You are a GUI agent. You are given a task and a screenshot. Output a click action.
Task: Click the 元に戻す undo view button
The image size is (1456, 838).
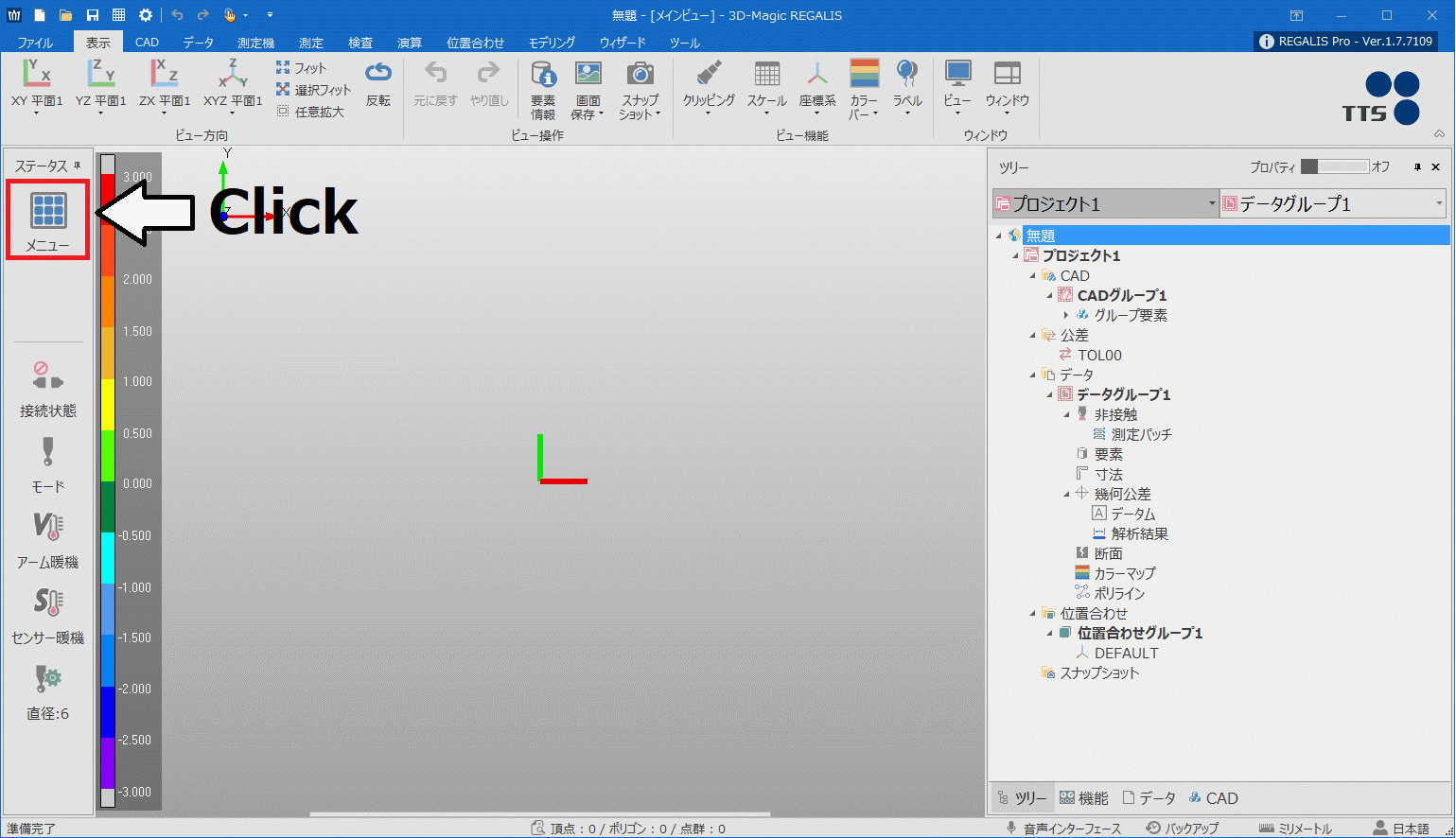click(x=435, y=84)
